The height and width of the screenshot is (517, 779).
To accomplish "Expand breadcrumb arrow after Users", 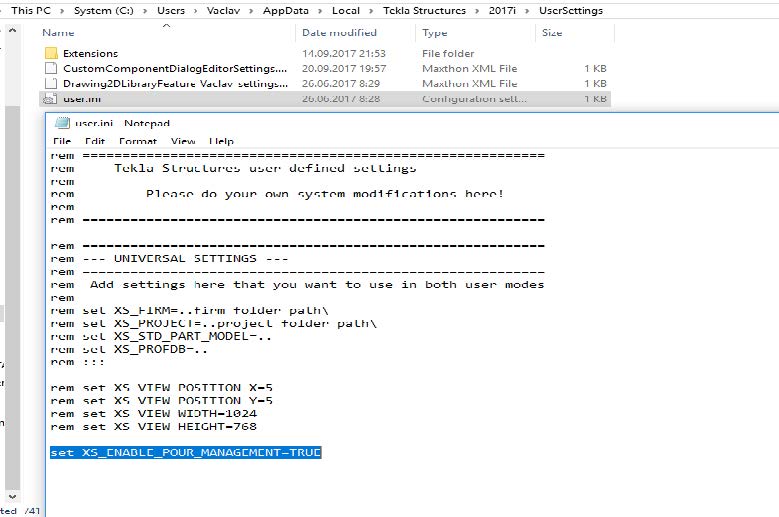I will point(196,11).
